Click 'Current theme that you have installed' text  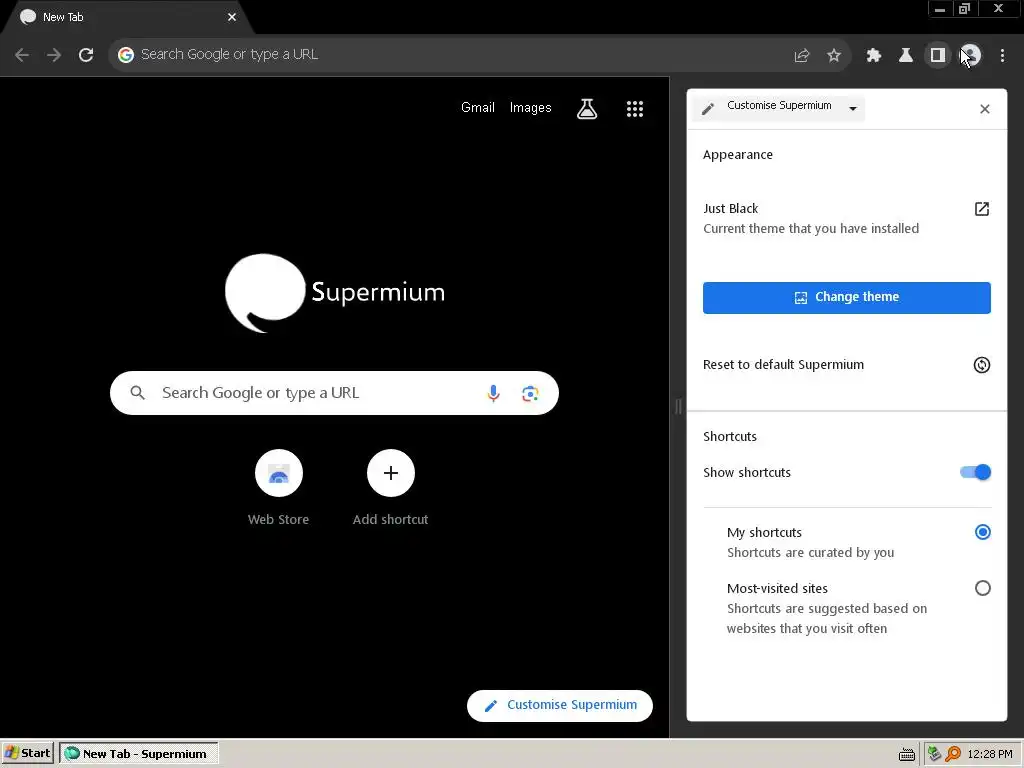810,229
